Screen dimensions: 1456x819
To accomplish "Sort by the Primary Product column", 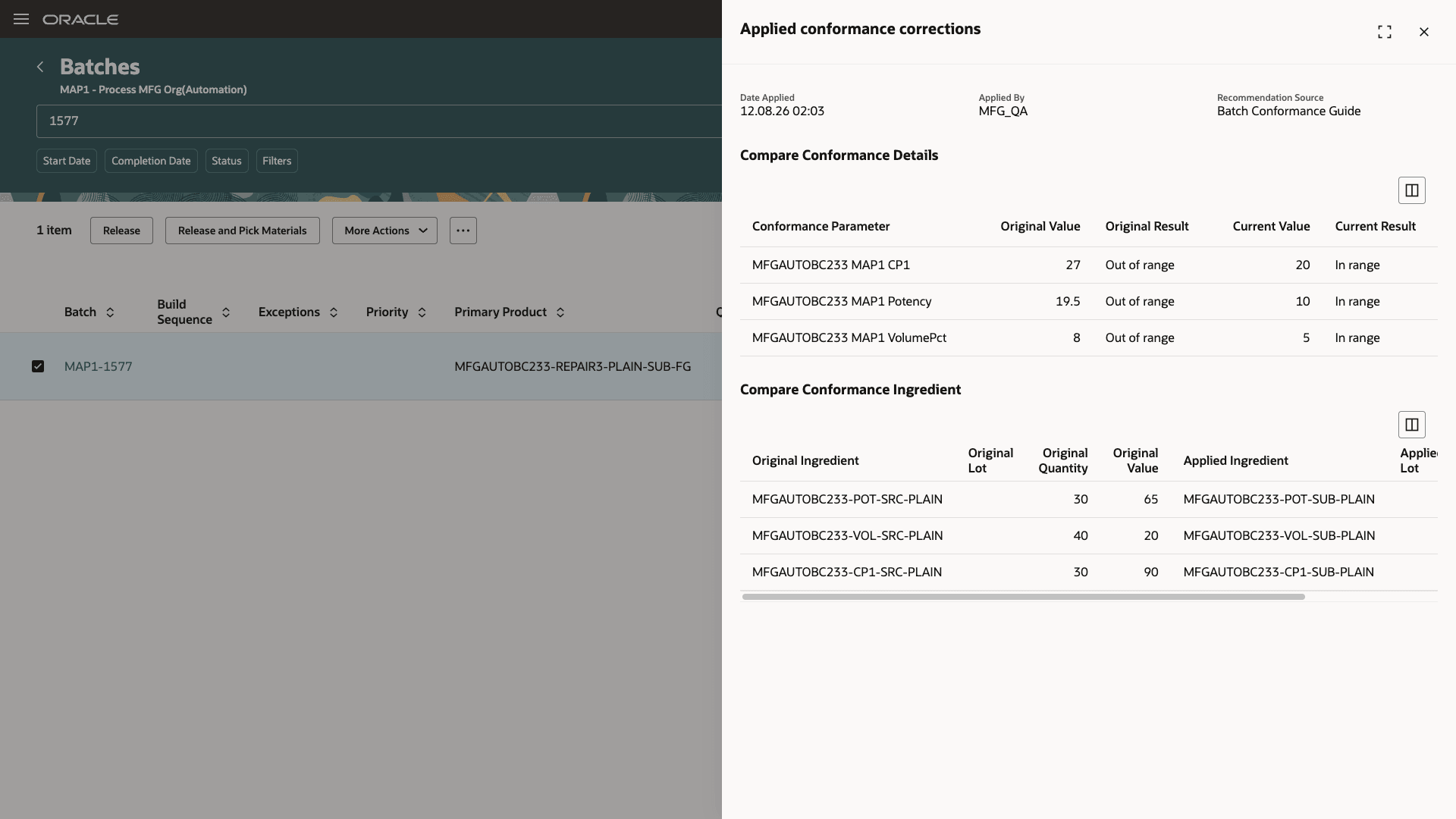I will click(x=560, y=312).
